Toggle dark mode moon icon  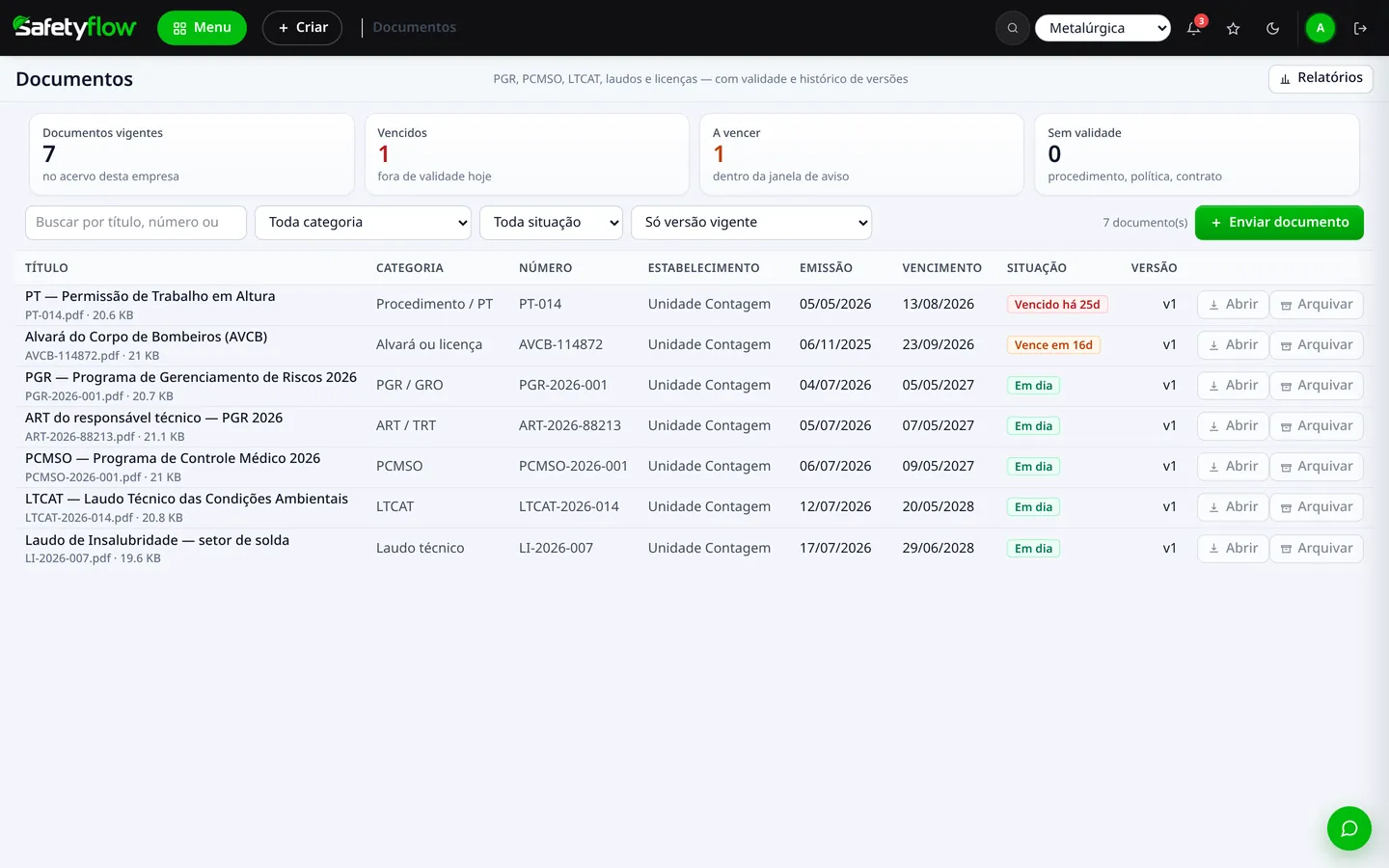(x=1272, y=28)
